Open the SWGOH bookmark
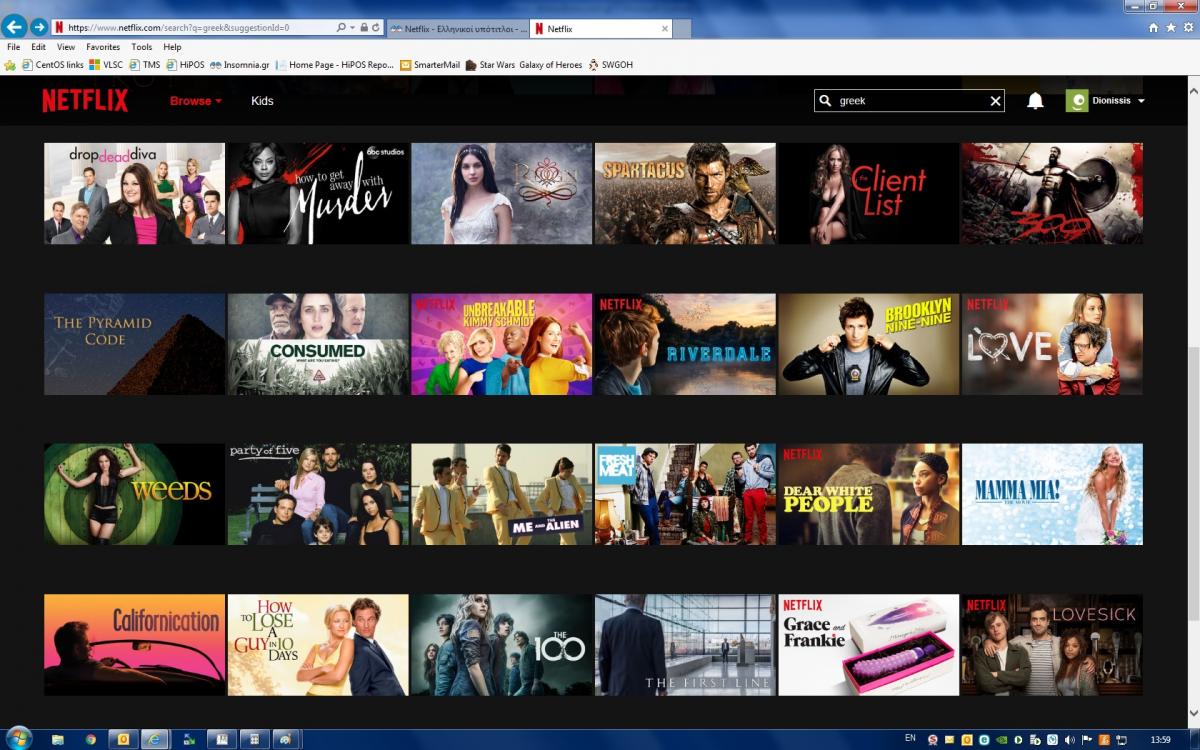 coord(611,65)
